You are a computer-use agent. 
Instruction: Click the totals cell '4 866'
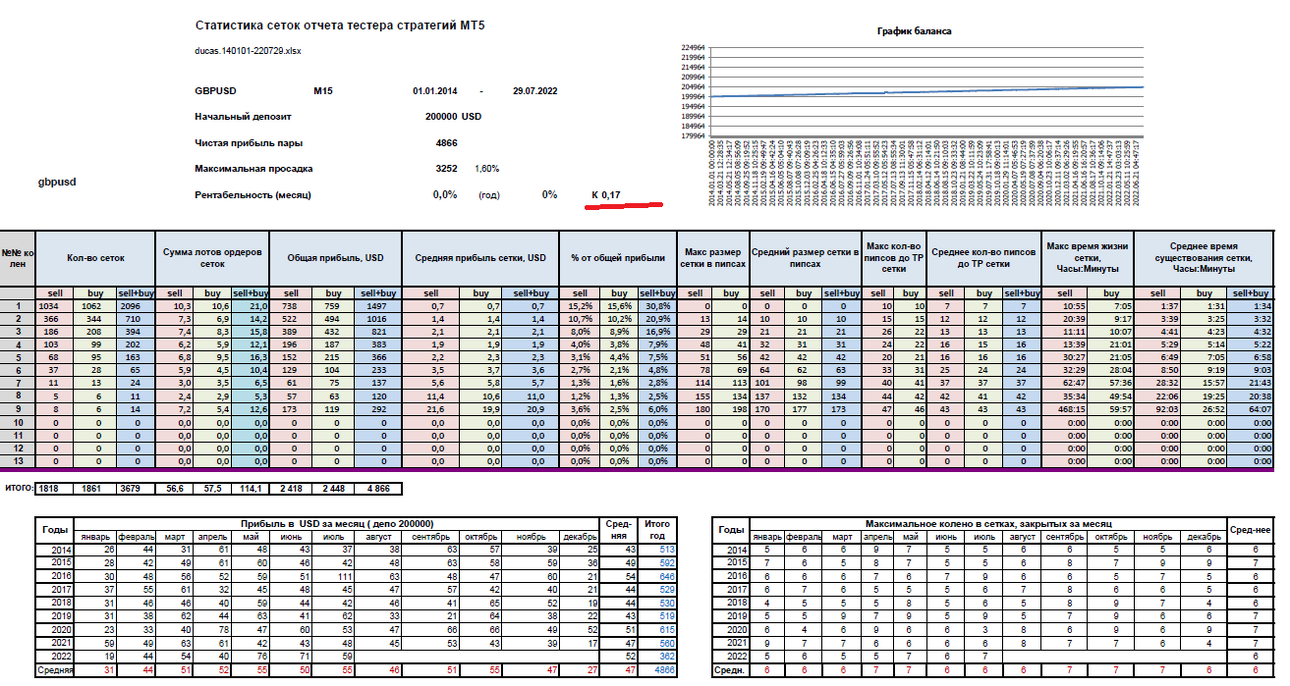click(x=380, y=488)
